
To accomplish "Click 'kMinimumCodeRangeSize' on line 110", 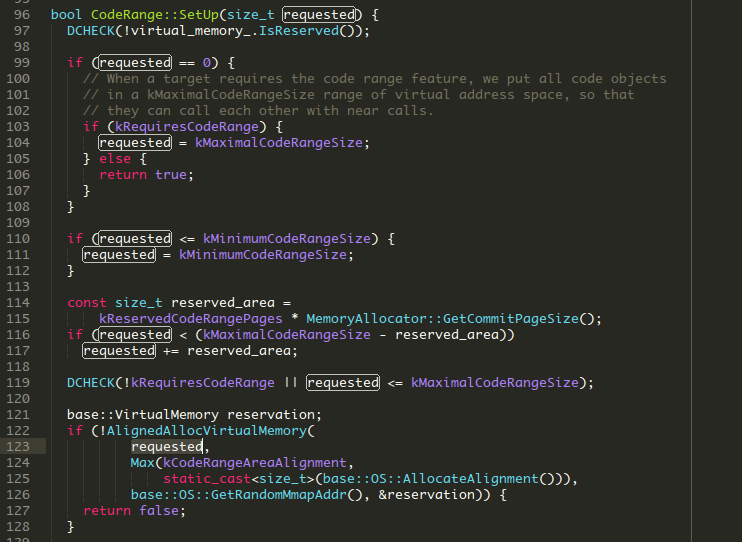I will click(x=287, y=239).
